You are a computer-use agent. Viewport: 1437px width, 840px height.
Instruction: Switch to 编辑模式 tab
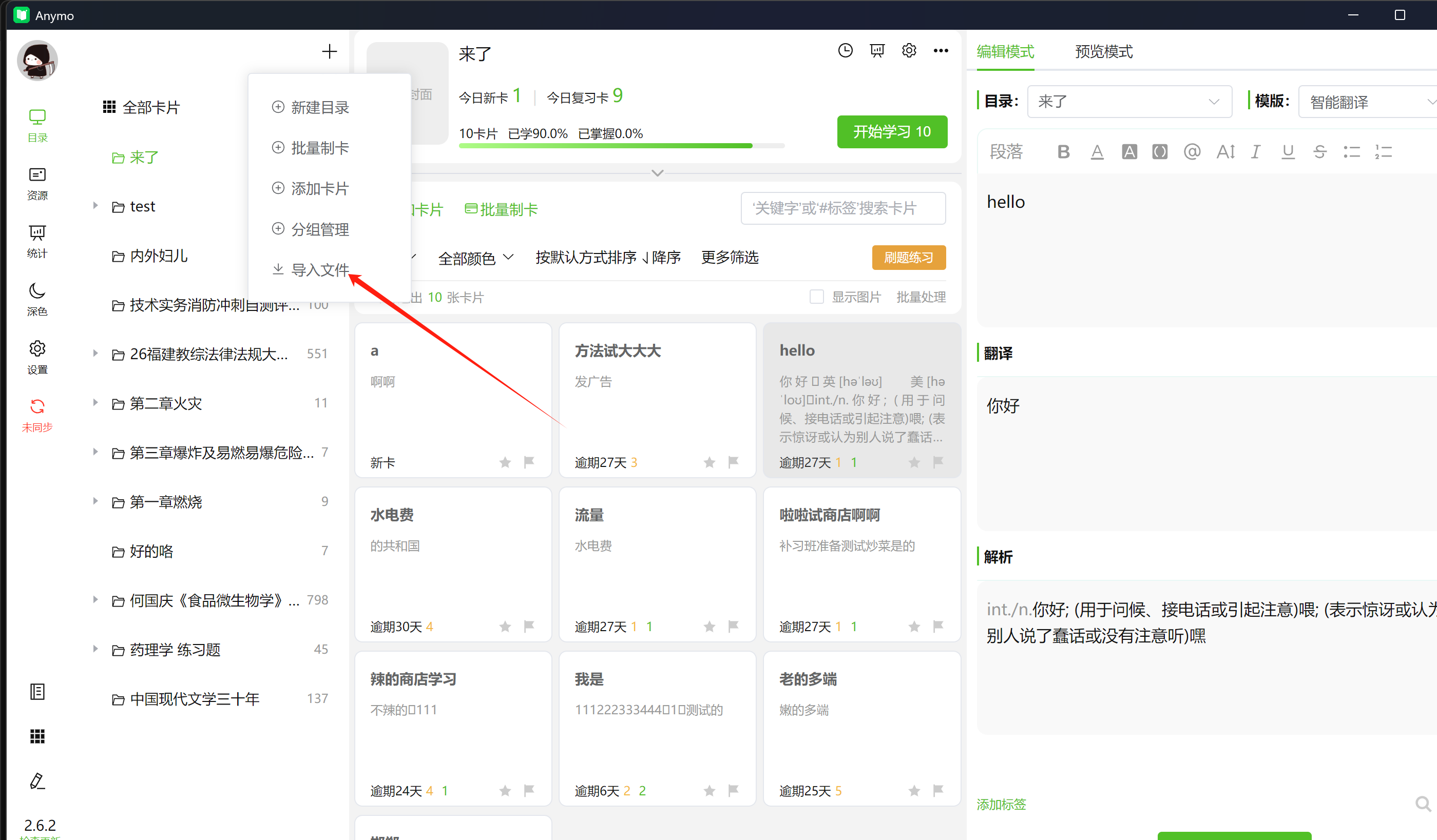[x=1005, y=52]
